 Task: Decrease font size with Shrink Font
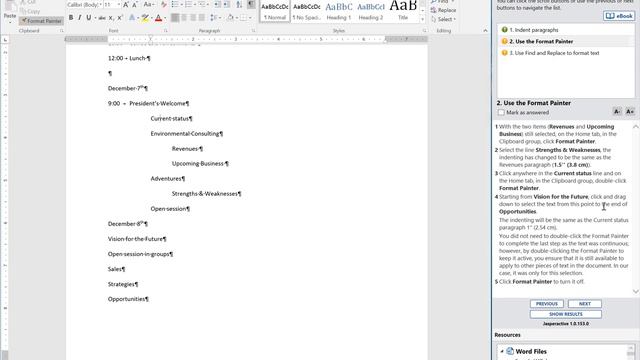(x=134, y=5)
